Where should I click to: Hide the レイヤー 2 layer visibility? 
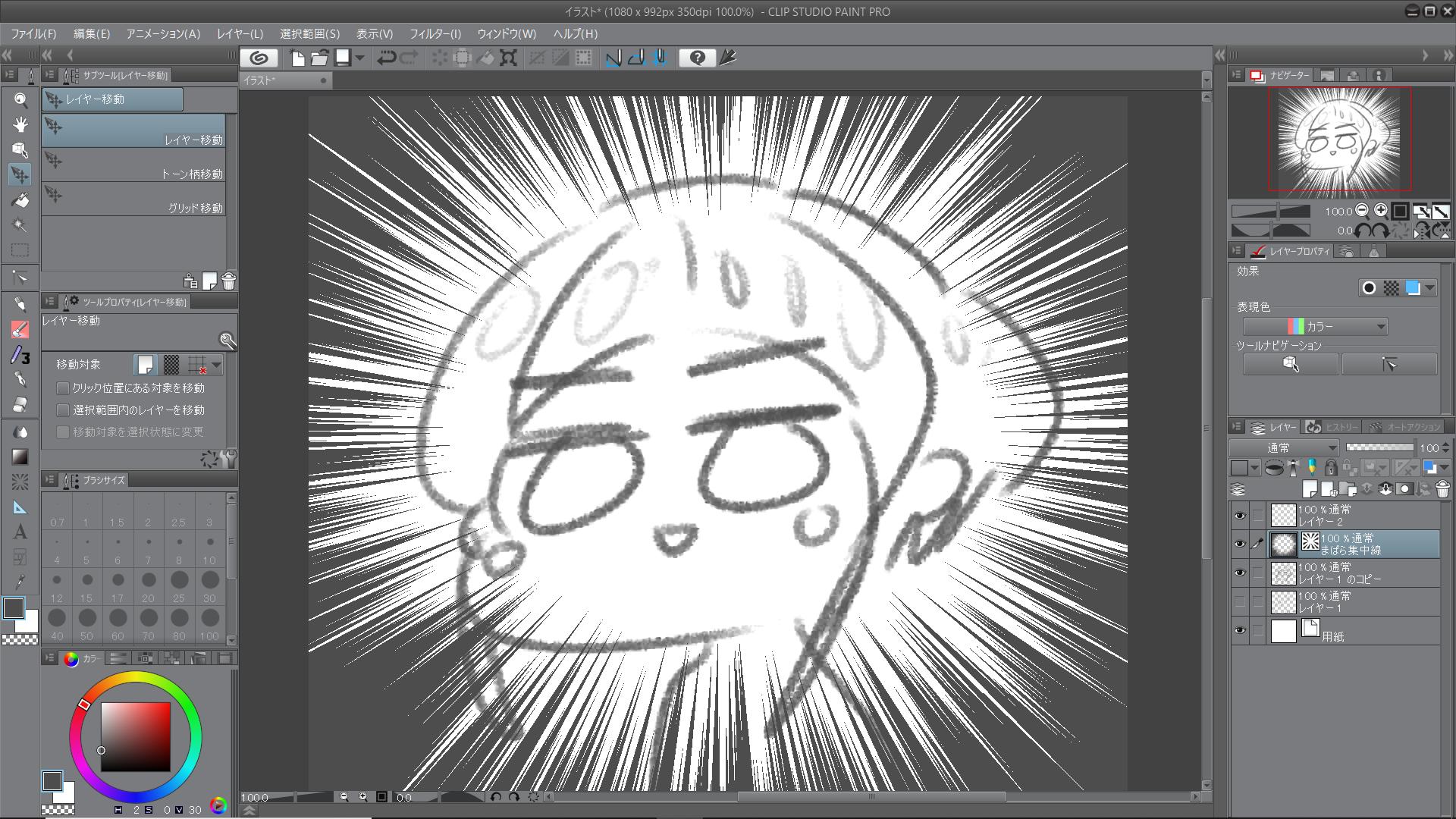coord(1240,516)
